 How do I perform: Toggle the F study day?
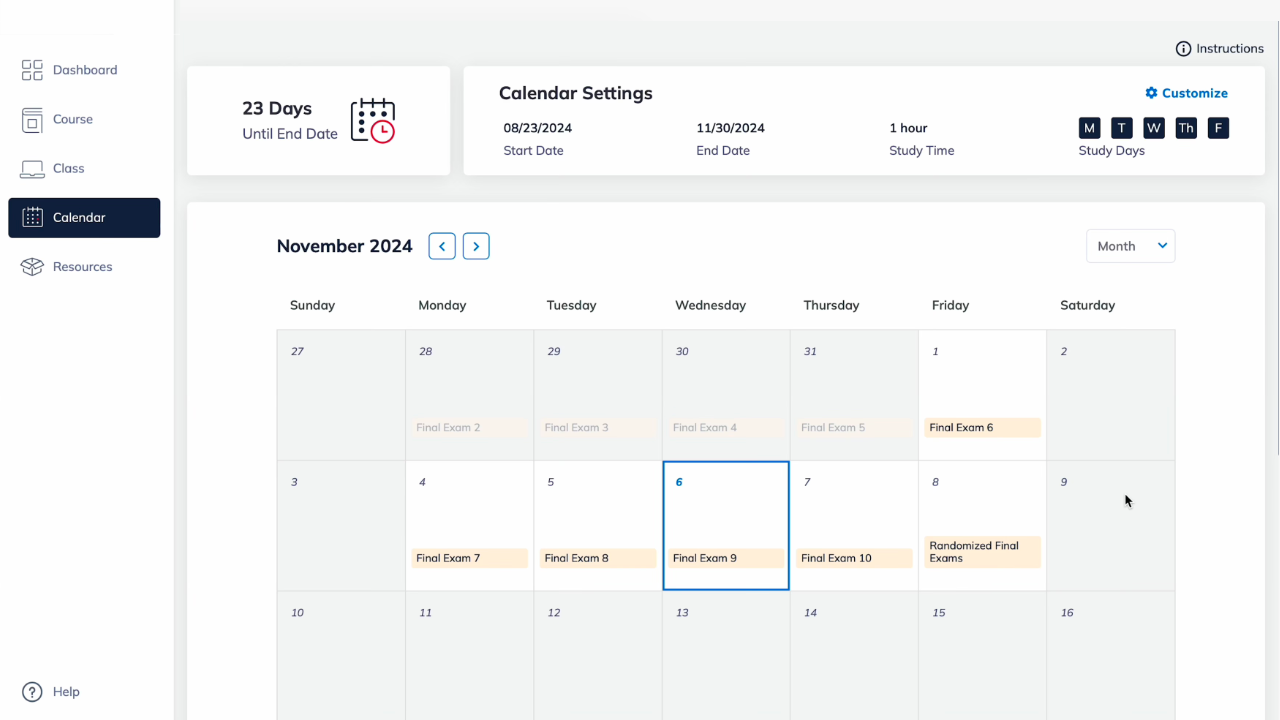point(1218,128)
